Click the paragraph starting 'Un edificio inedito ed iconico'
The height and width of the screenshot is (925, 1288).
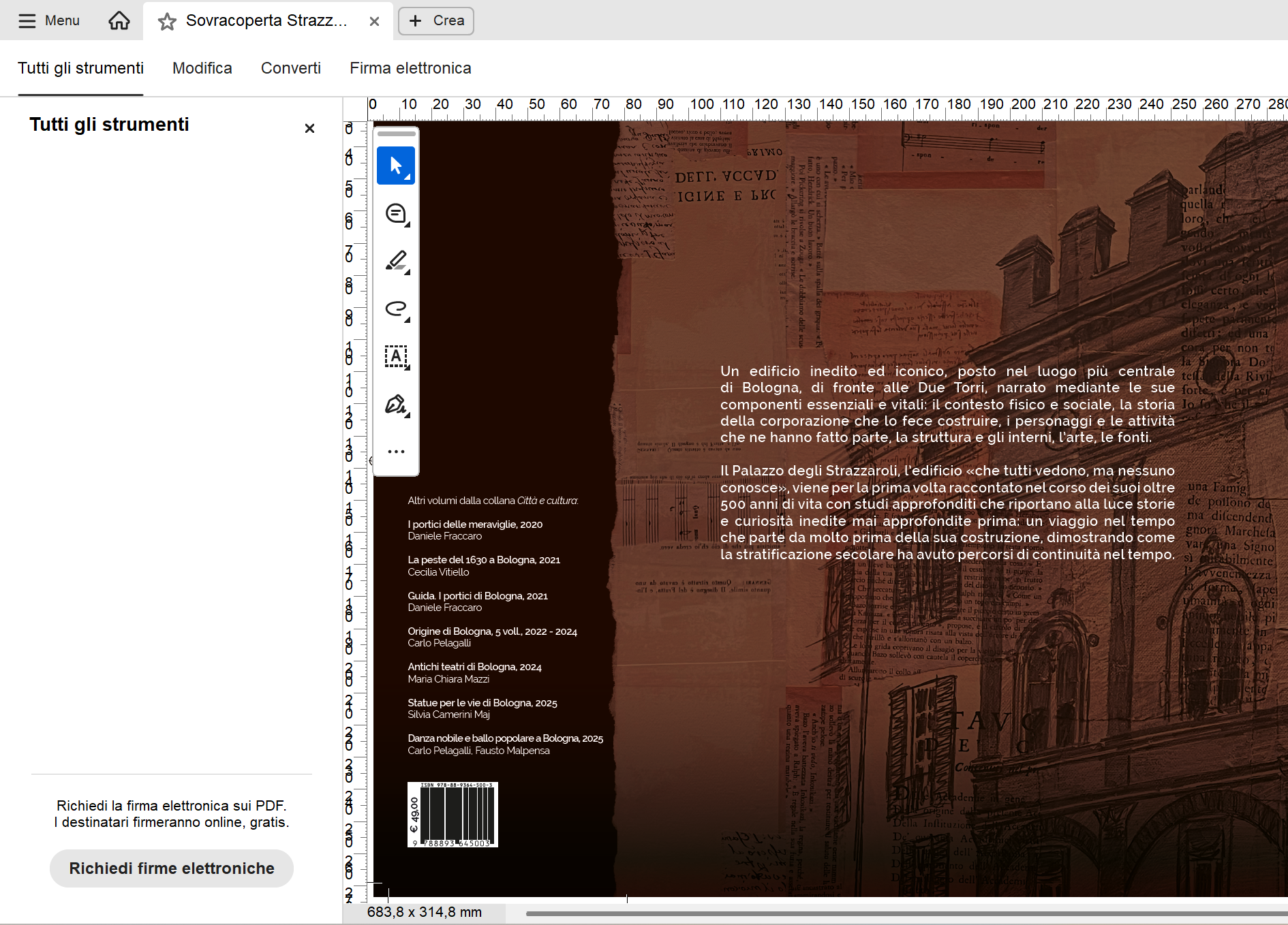(947, 404)
